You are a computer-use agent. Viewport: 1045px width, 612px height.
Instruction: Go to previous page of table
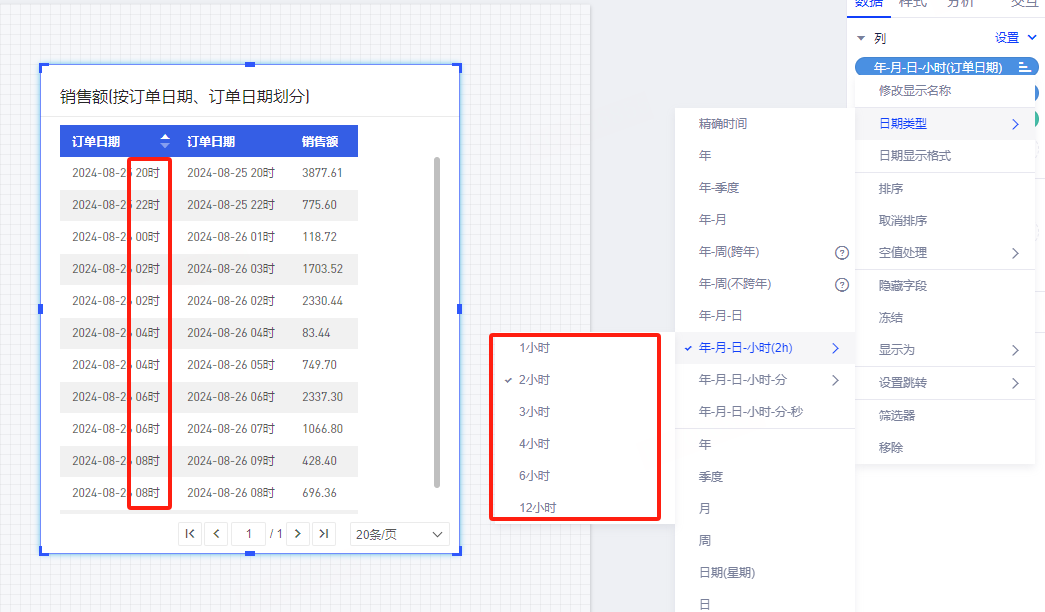[216, 534]
